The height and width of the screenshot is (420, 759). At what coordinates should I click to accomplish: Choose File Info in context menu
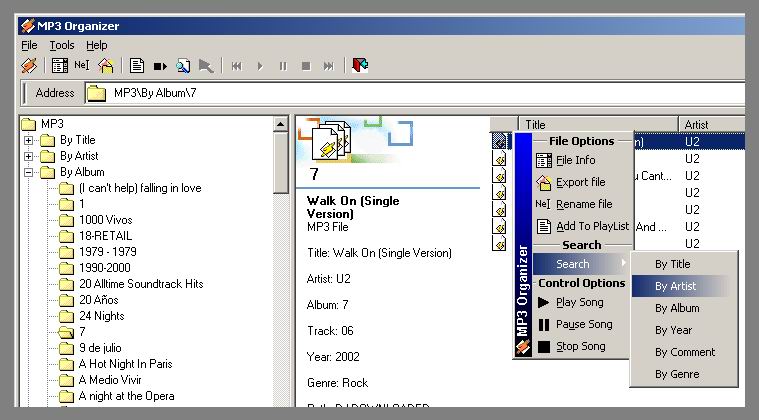coord(583,160)
